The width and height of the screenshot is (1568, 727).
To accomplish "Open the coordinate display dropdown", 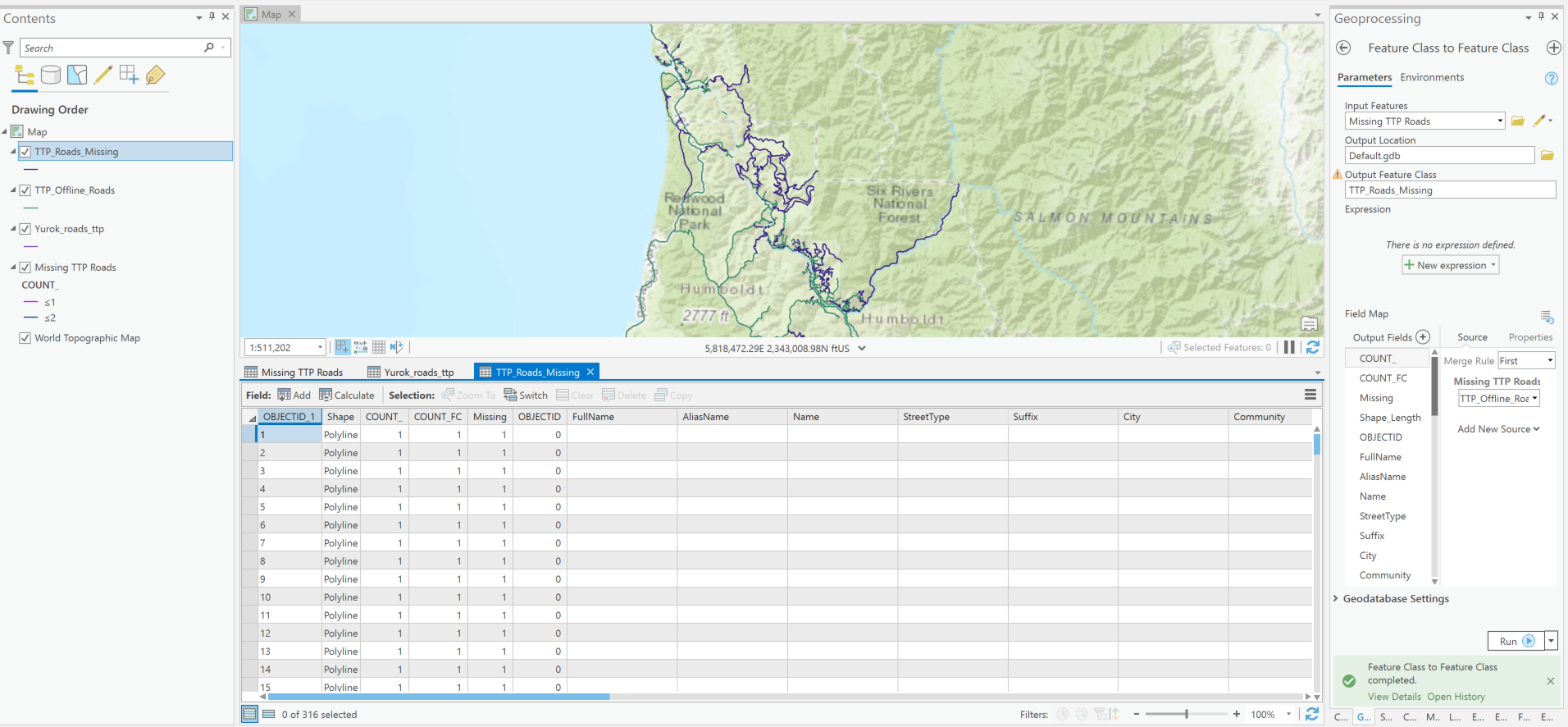I will 862,348.
